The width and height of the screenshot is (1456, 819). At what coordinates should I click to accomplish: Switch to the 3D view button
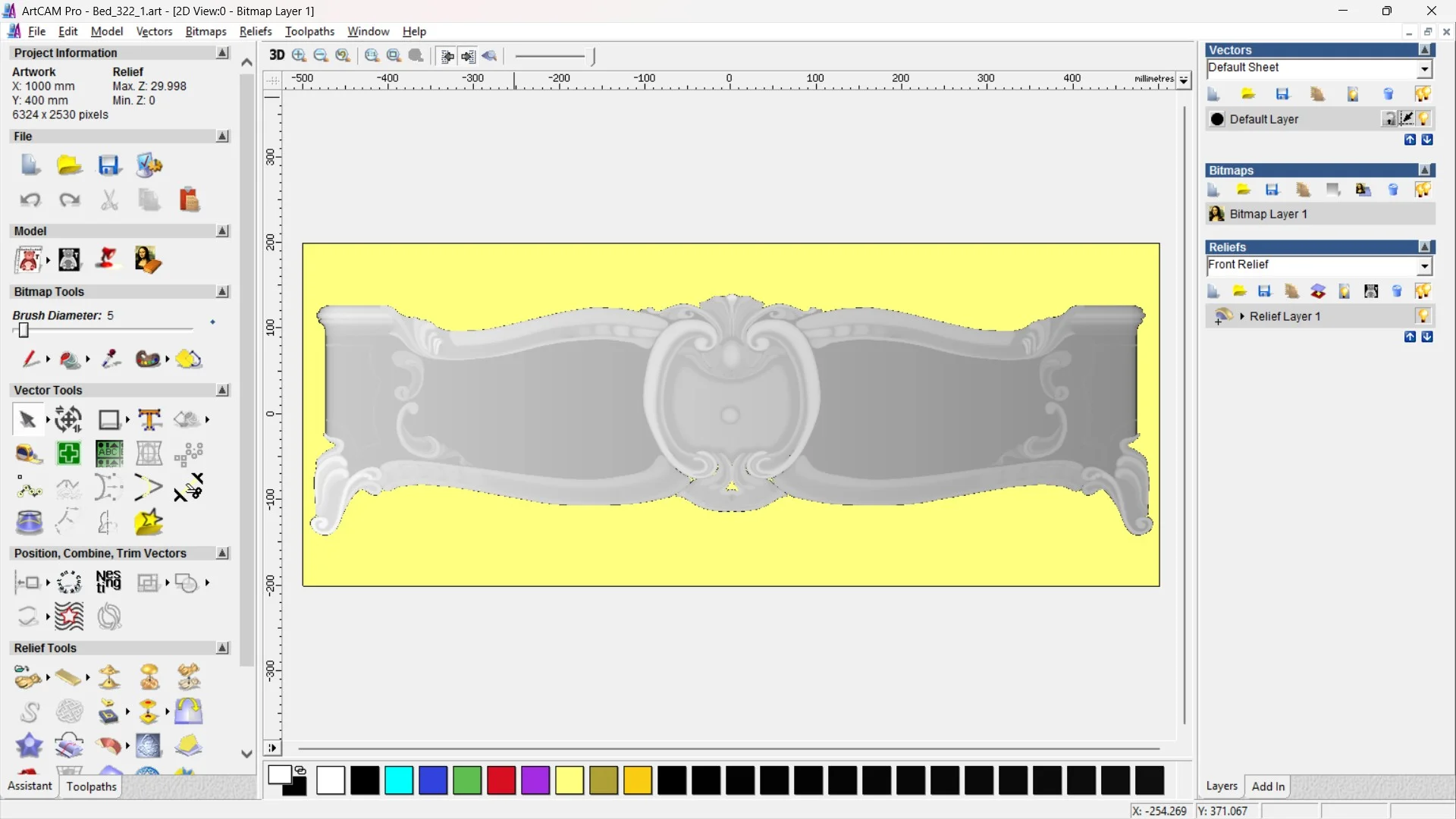pyautogui.click(x=277, y=55)
